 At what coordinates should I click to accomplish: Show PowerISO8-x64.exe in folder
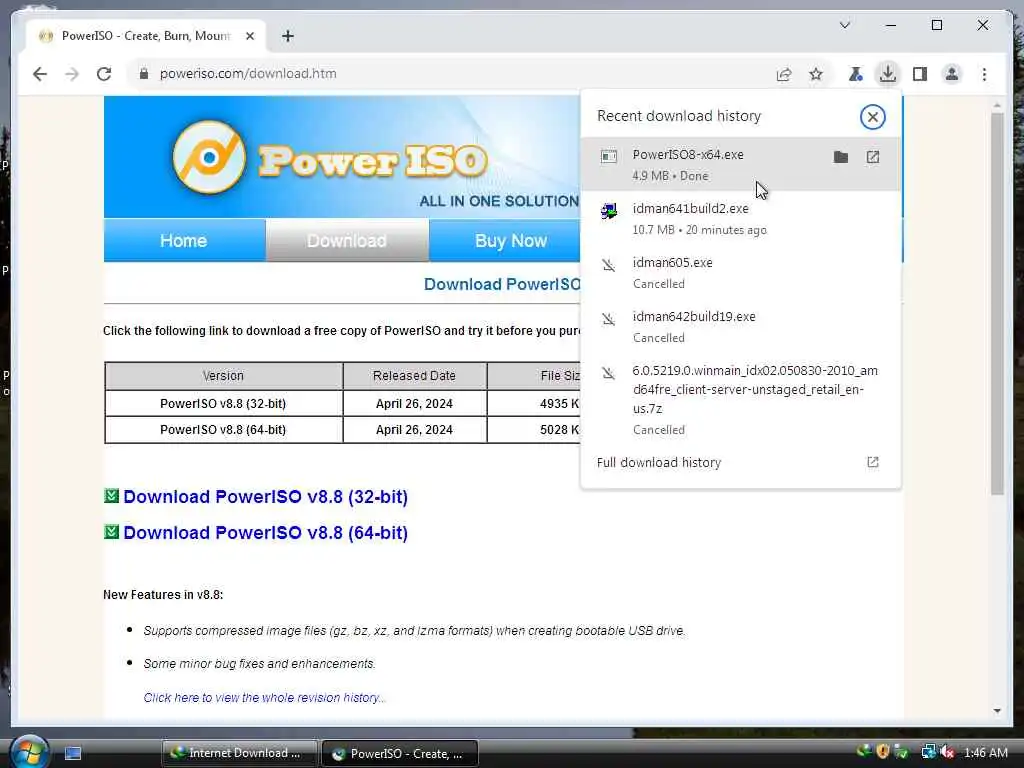[841, 157]
